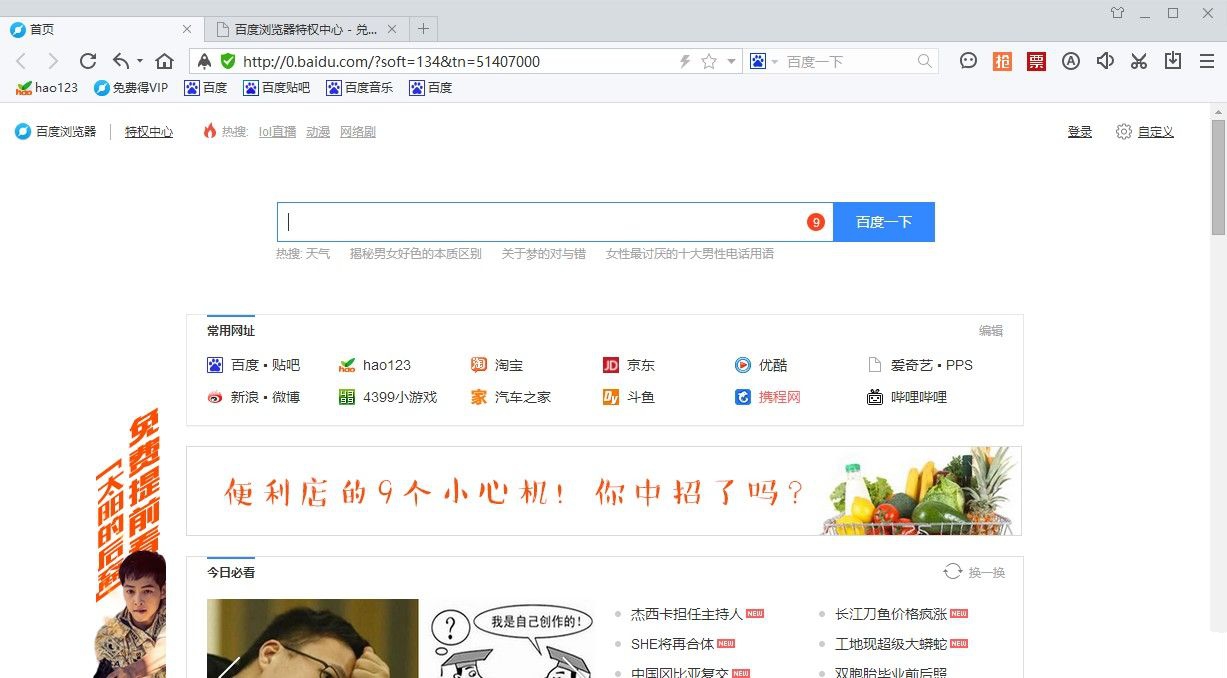Open the news photo of man with glasses
1227x678 pixels.
point(312,638)
